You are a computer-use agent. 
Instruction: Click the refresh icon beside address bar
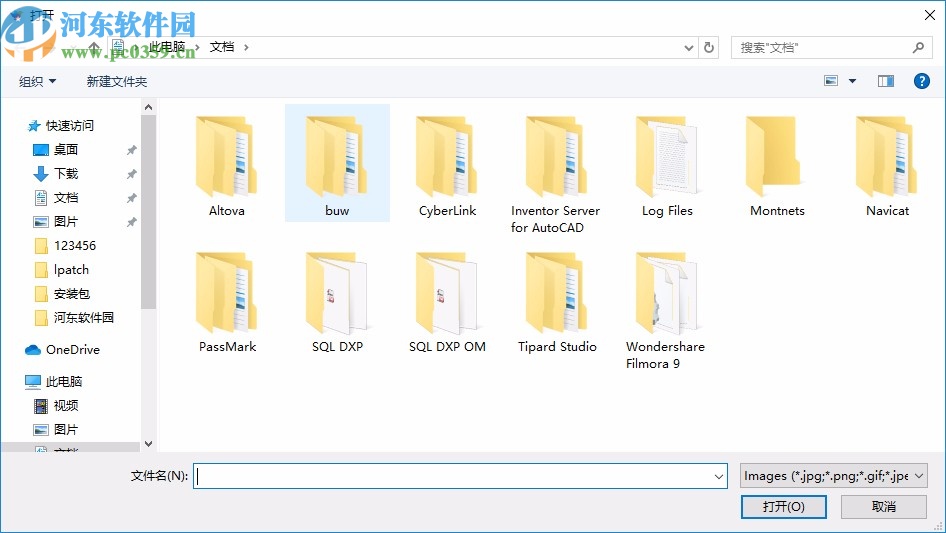coord(709,47)
